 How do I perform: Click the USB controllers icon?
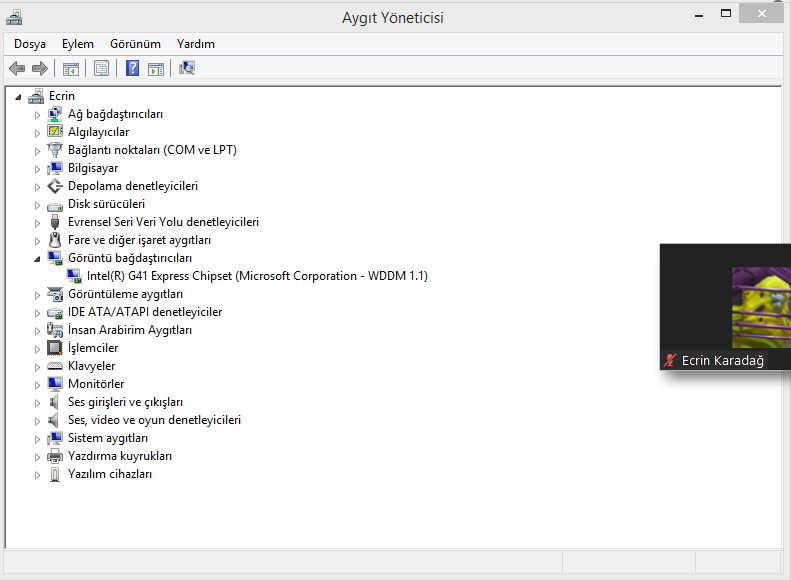[54, 222]
